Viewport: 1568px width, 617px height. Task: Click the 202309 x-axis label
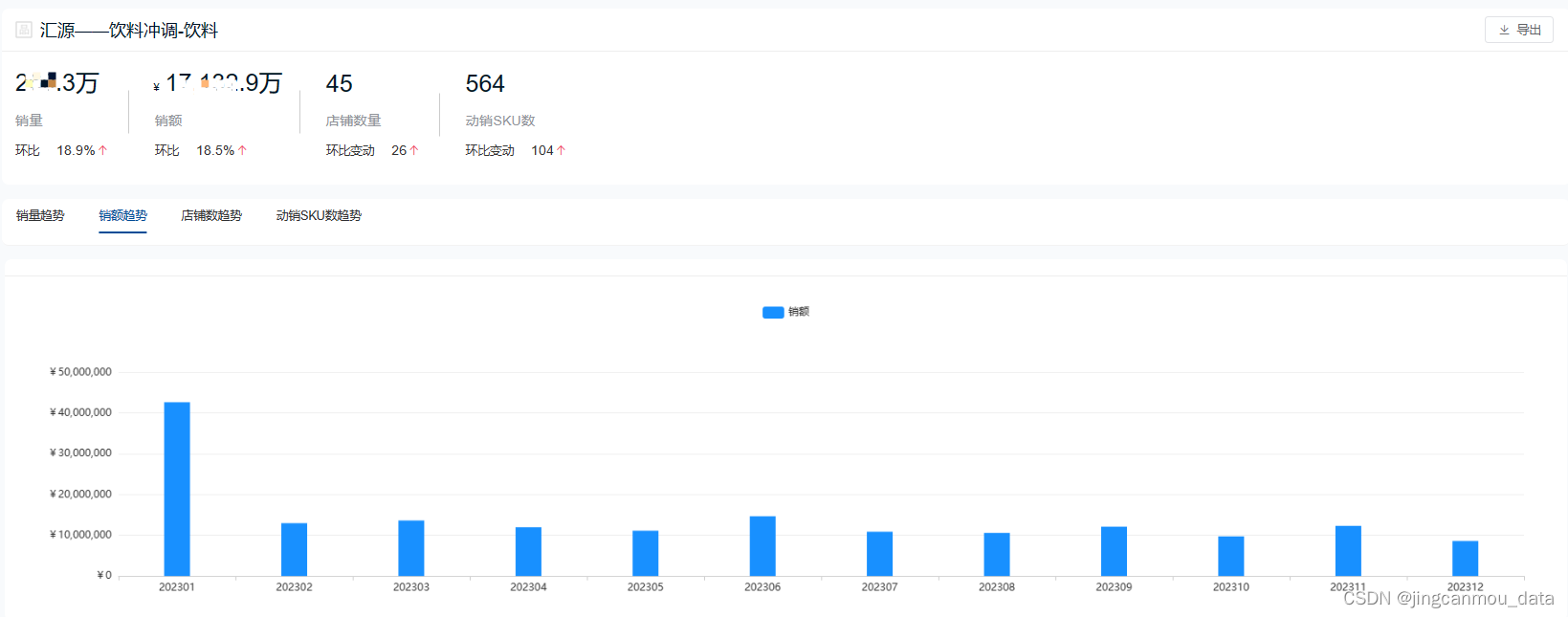coord(1114,587)
